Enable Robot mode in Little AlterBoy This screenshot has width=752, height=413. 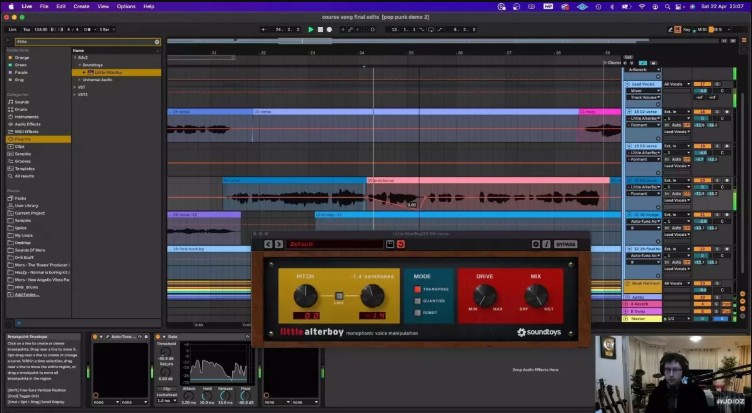tap(417, 312)
